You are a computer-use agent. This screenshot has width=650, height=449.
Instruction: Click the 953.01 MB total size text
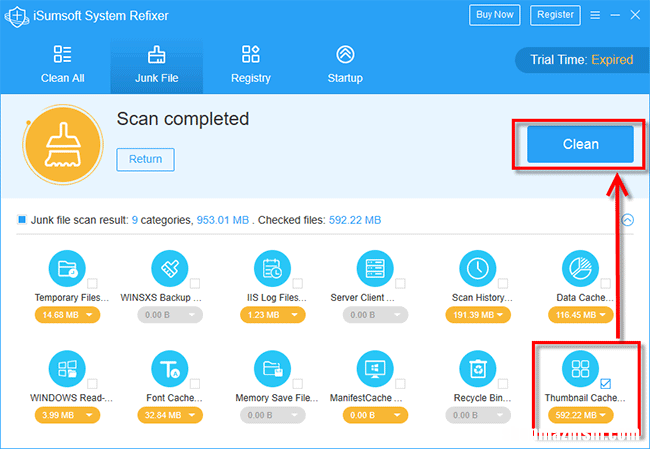tap(223, 220)
